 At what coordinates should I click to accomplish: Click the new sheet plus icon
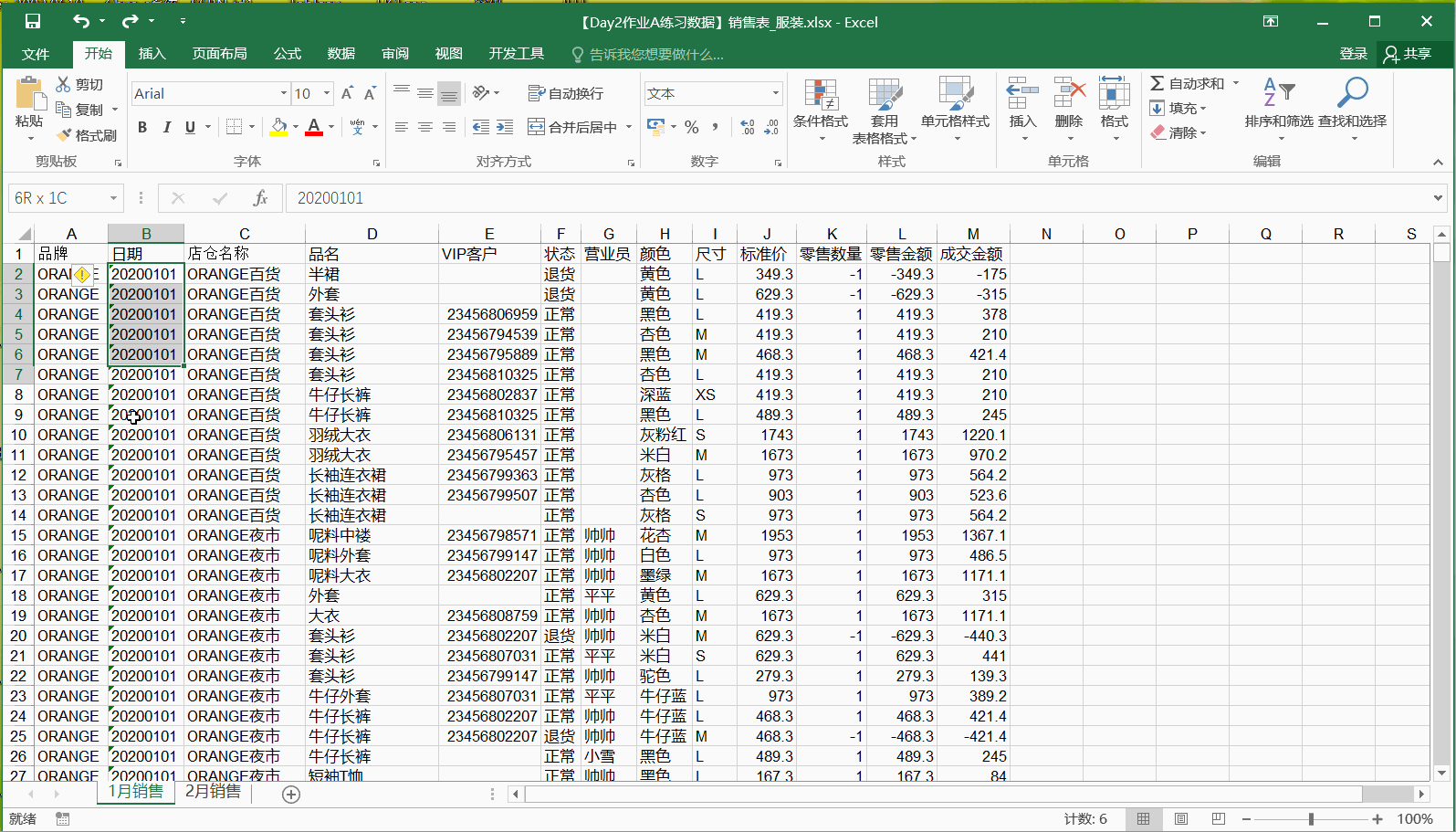click(x=291, y=795)
